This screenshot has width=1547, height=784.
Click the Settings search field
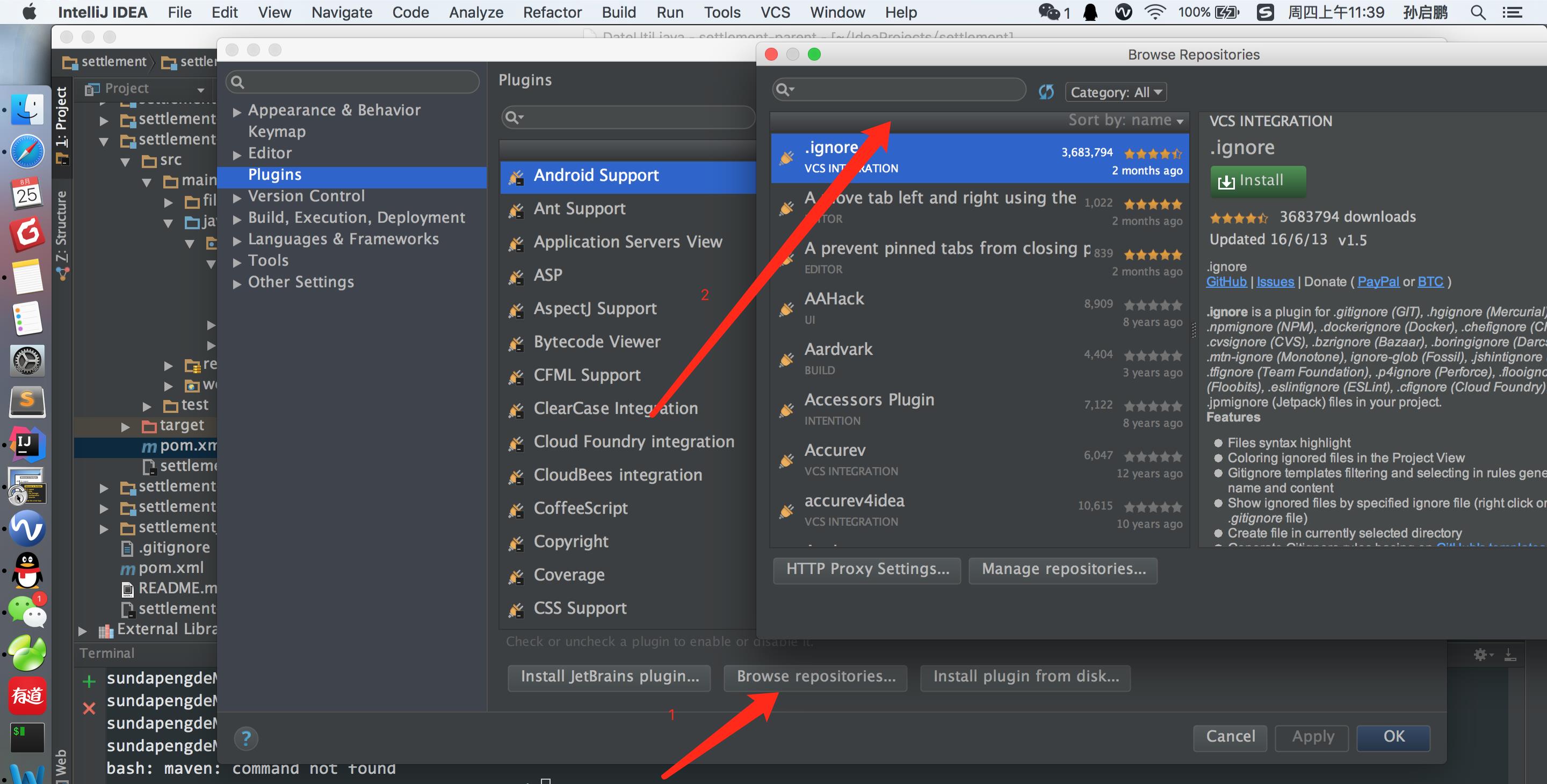click(352, 82)
